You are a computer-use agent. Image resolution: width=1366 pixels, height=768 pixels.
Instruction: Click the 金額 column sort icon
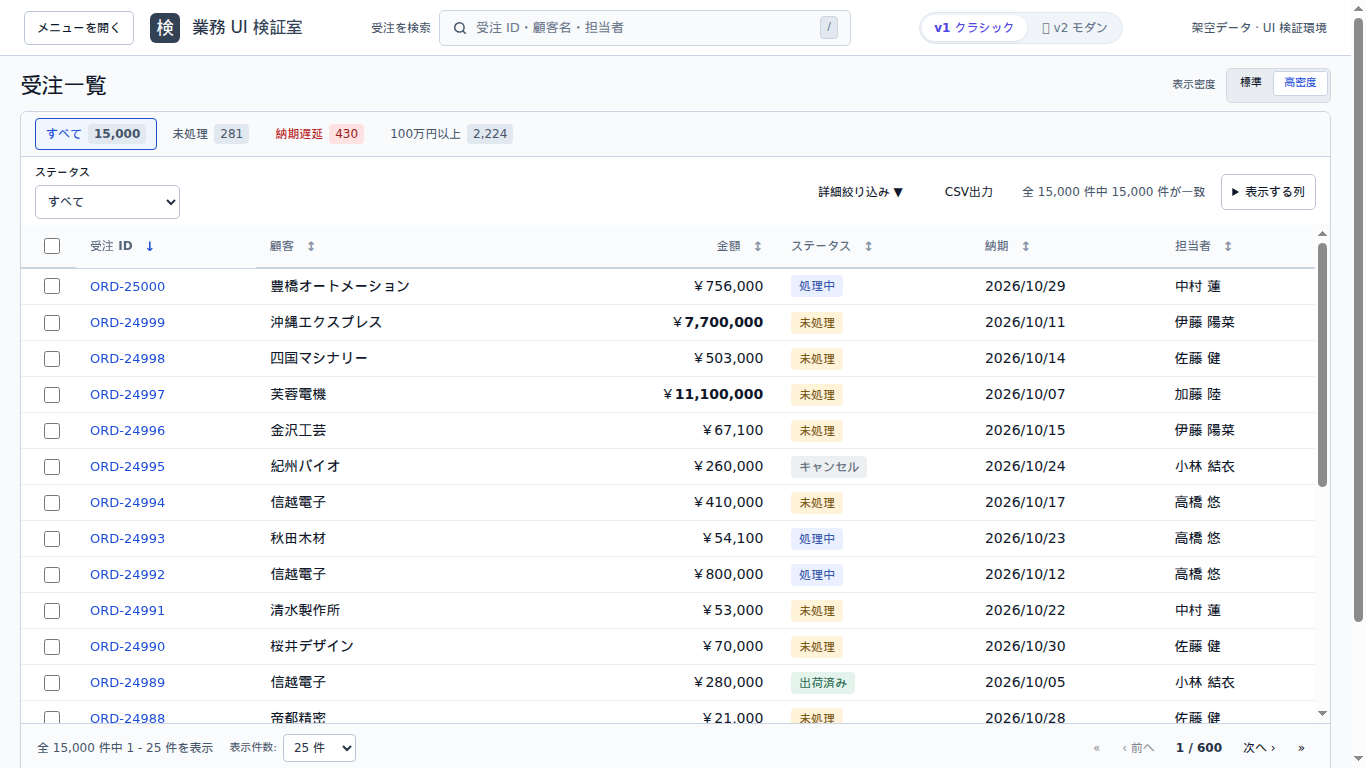[x=757, y=246]
